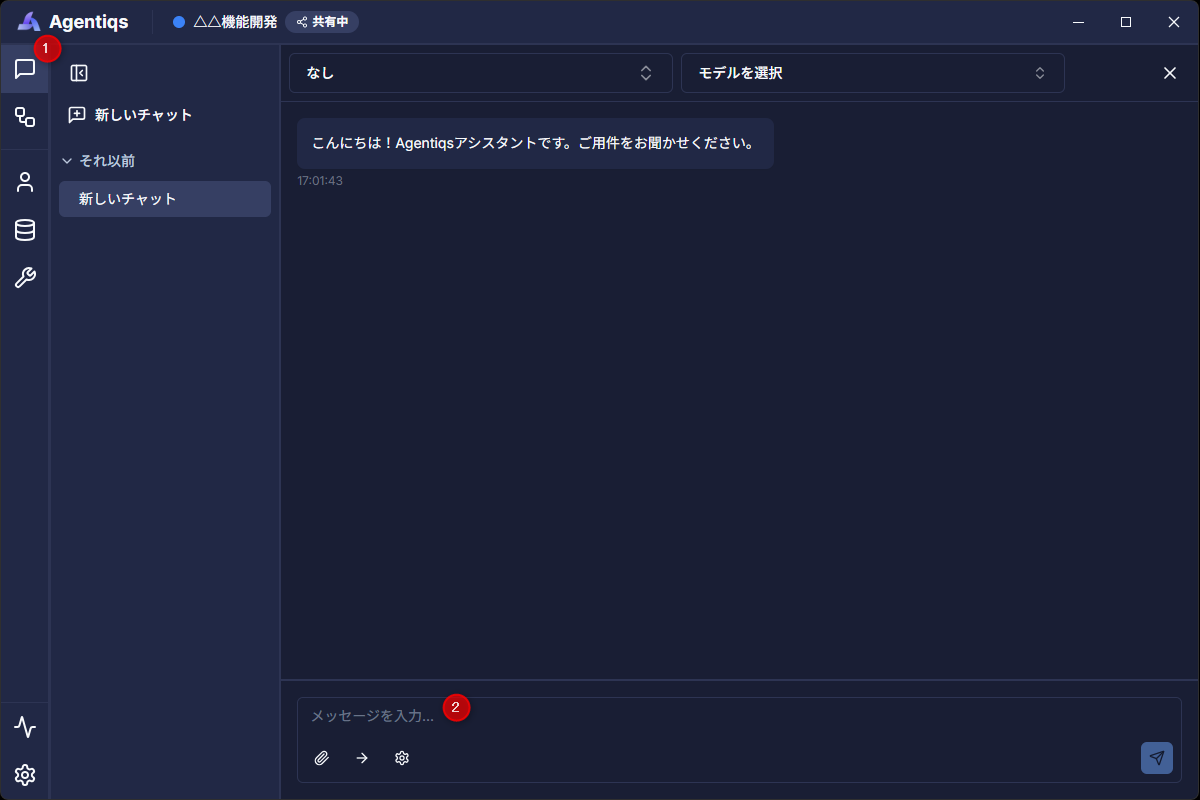Click the arrow icon below message box
The width and height of the screenshot is (1200, 800).
point(362,758)
